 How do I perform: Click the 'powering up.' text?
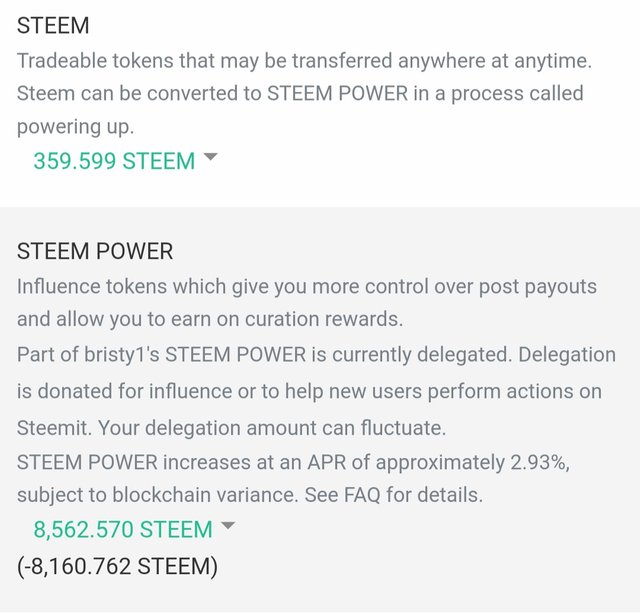tap(76, 127)
